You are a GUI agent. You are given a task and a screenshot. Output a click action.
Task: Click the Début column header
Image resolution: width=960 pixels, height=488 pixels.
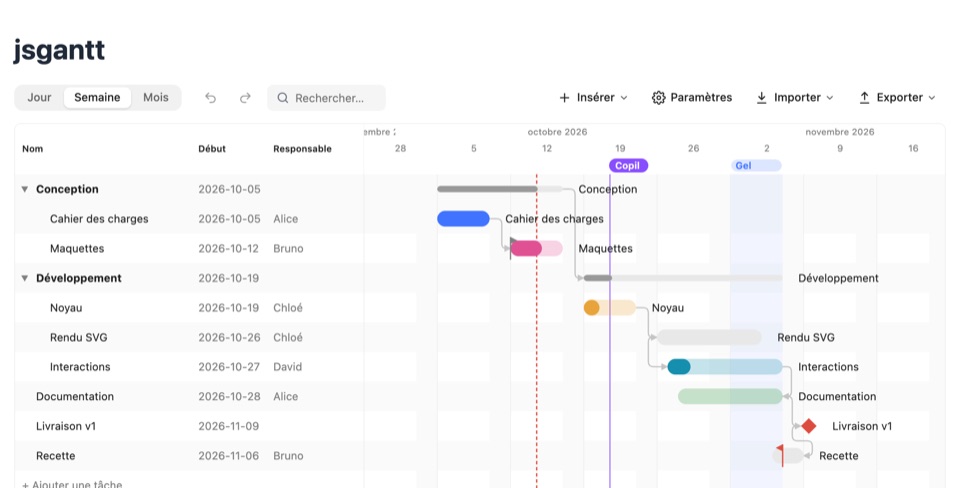[212, 149]
